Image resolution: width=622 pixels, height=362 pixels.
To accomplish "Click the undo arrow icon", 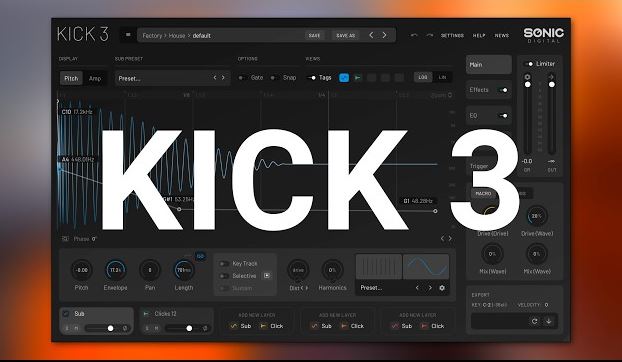I will click(415, 35).
